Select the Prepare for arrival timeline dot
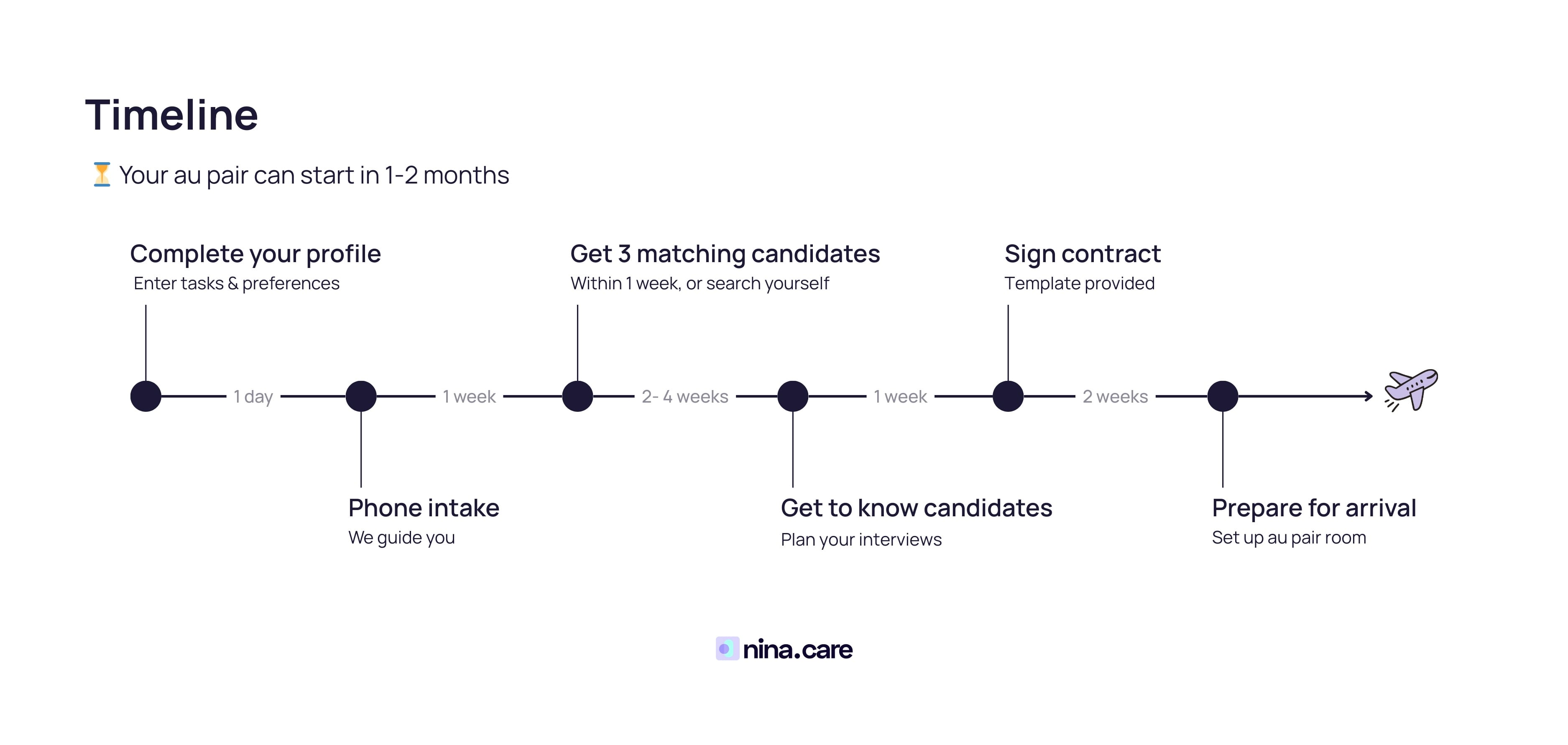 1223,396
